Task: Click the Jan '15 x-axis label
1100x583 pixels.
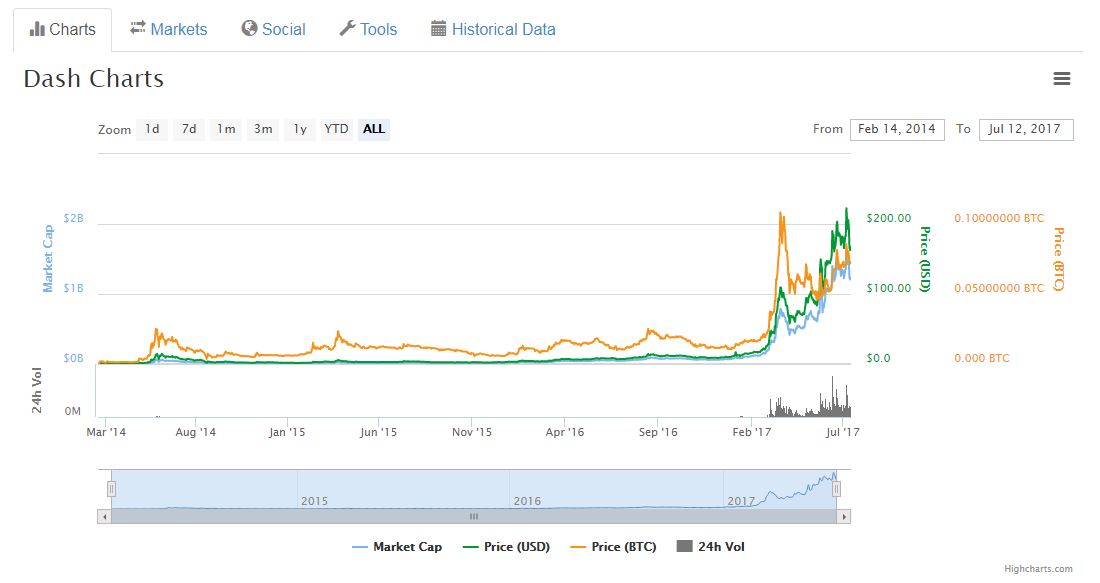Action: point(287,432)
